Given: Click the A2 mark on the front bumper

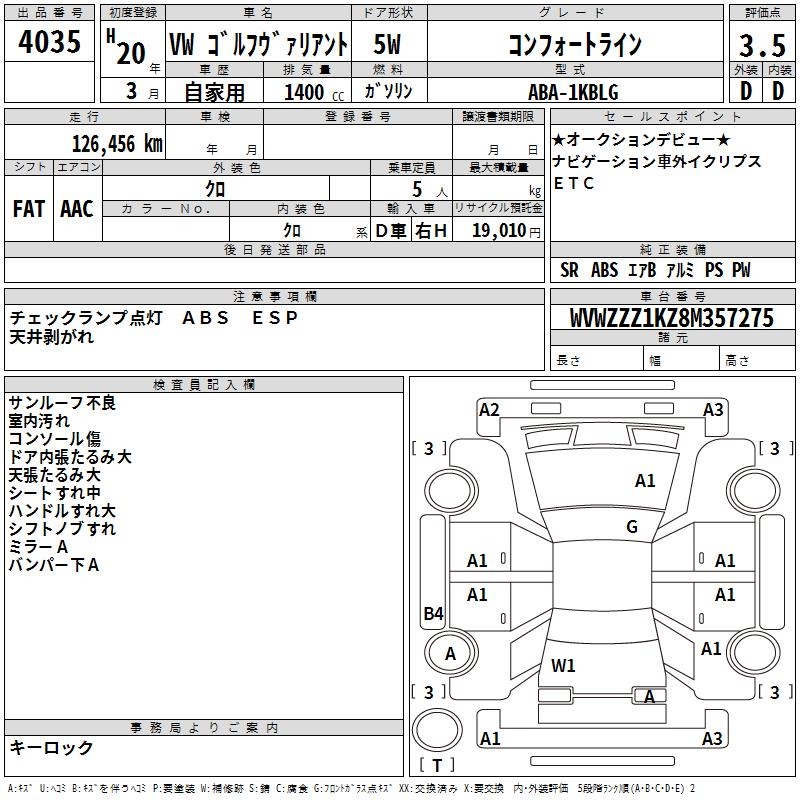Looking at the screenshot, I should tap(489, 410).
